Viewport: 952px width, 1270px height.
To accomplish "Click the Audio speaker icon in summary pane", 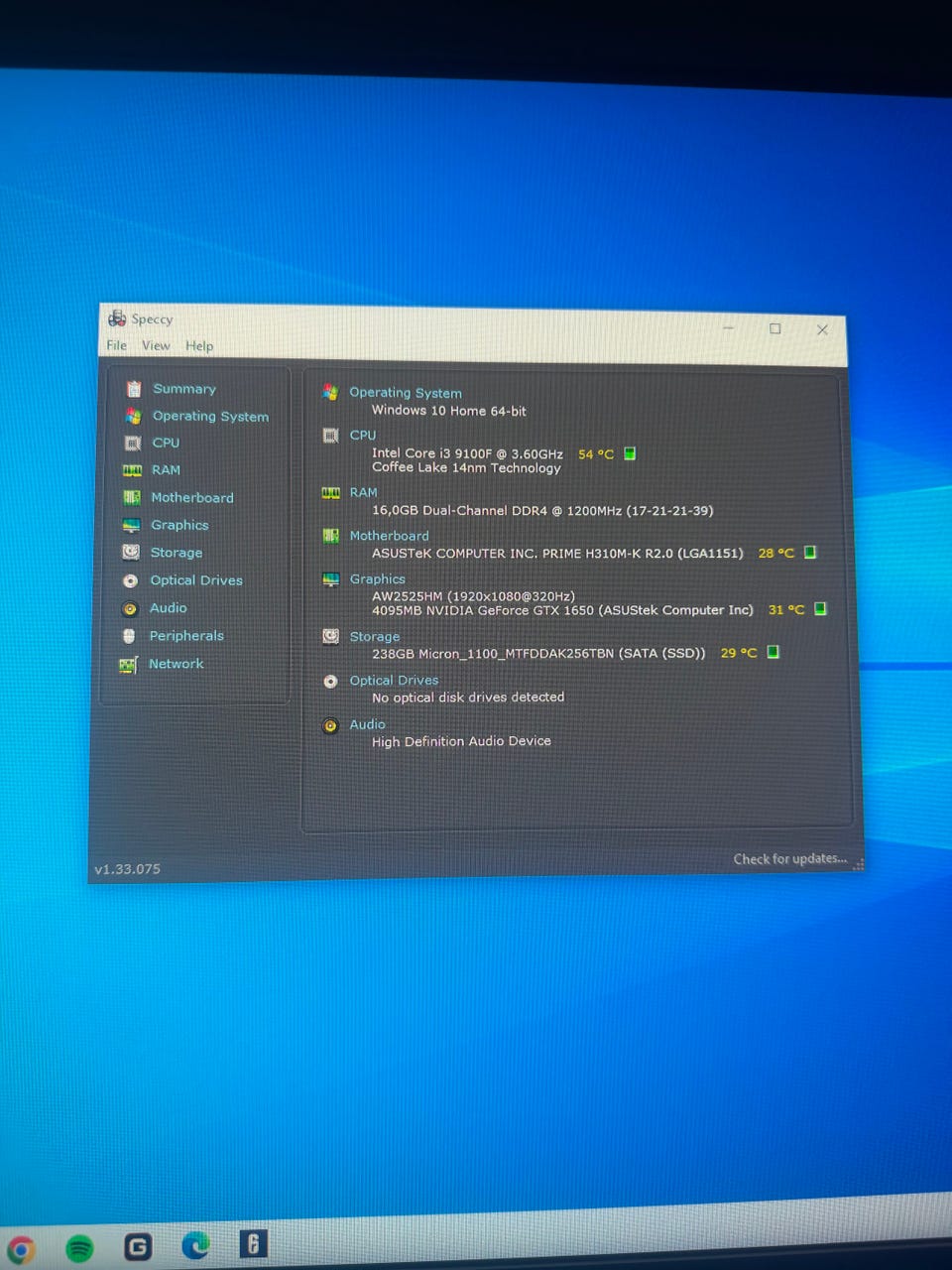I will [331, 726].
